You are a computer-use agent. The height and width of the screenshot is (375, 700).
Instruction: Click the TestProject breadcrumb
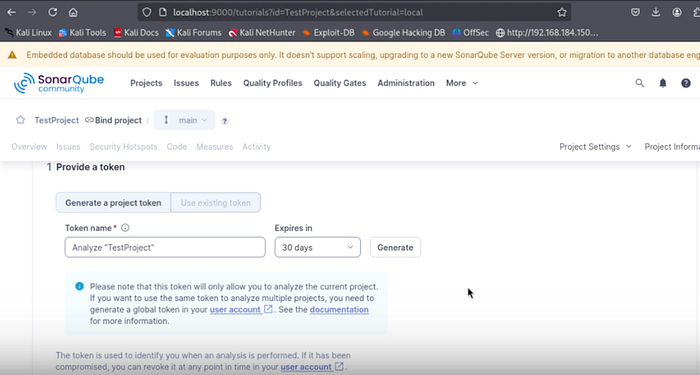click(x=57, y=121)
